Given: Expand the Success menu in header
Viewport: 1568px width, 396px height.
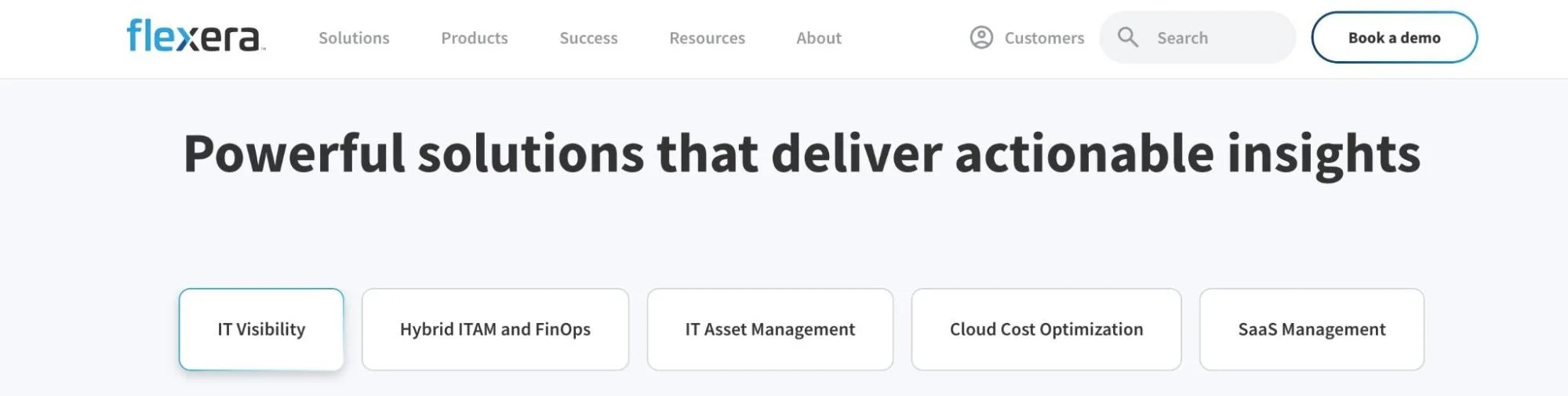Looking at the screenshot, I should click(x=588, y=38).
